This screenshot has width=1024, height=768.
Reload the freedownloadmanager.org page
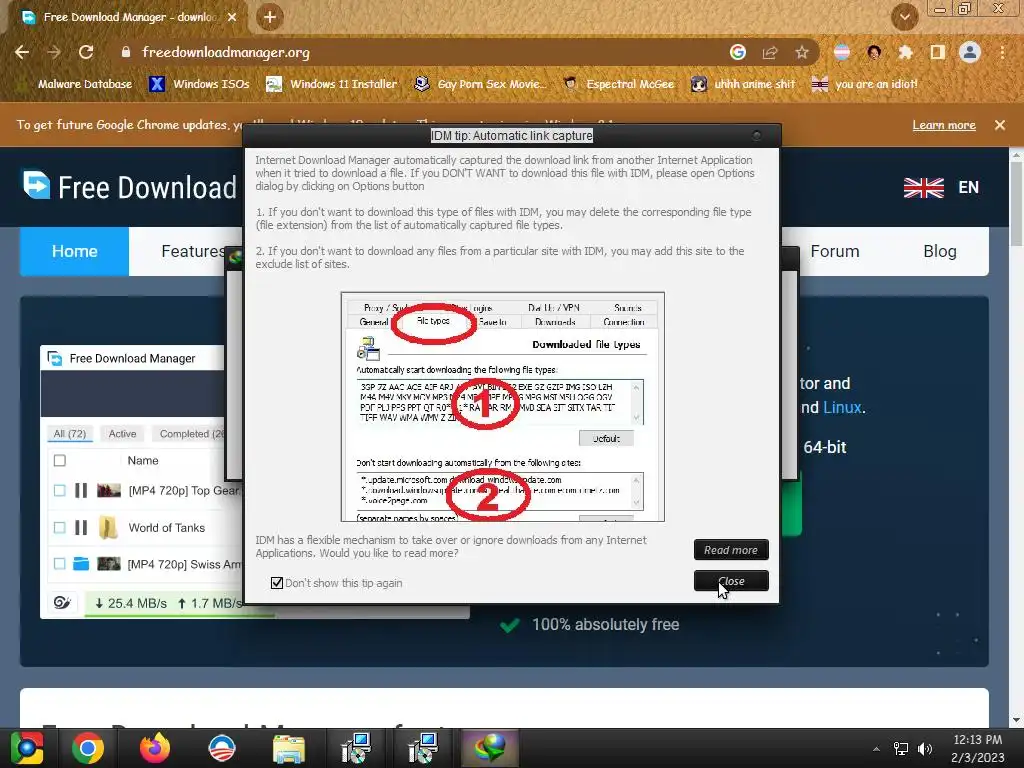coord(86,52)
